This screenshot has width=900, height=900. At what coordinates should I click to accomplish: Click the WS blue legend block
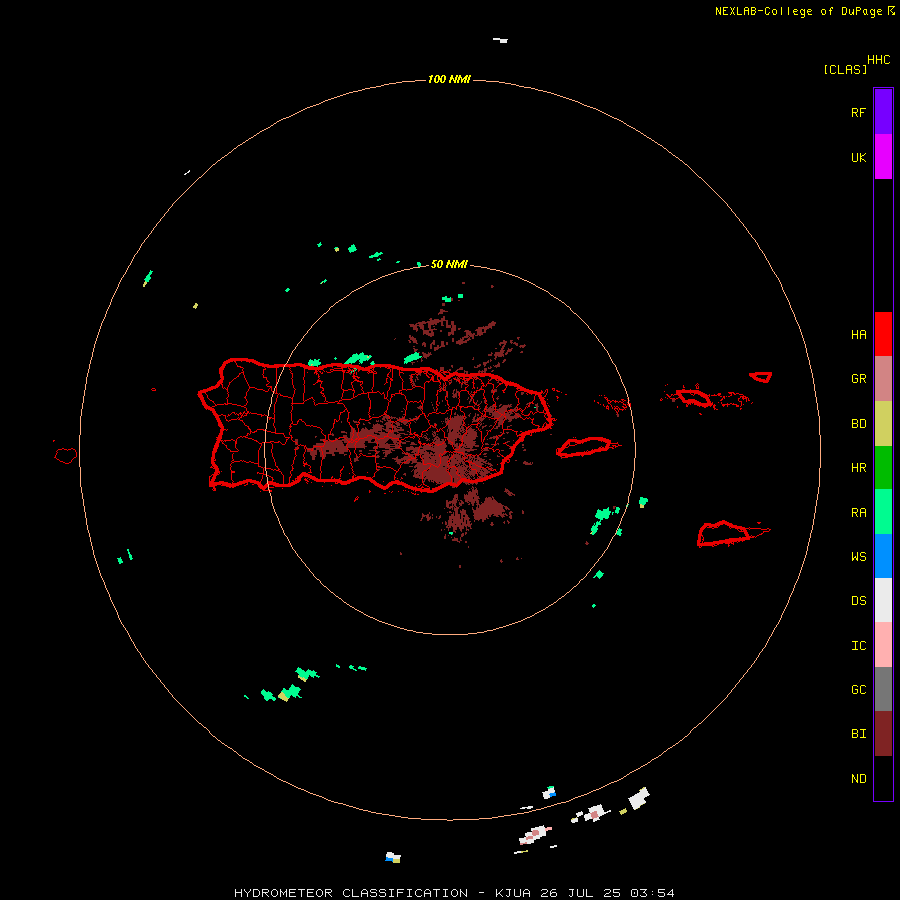[x=883, y=556]
